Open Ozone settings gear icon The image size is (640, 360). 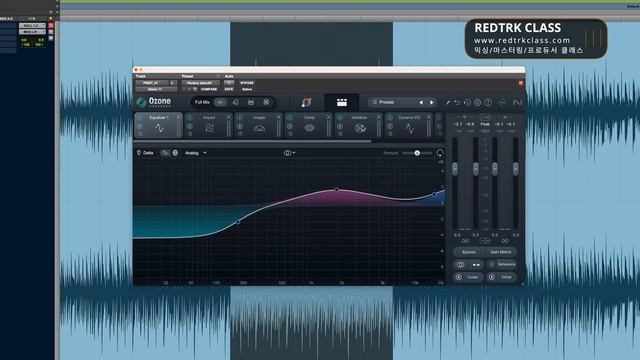[x=478, y=102]
